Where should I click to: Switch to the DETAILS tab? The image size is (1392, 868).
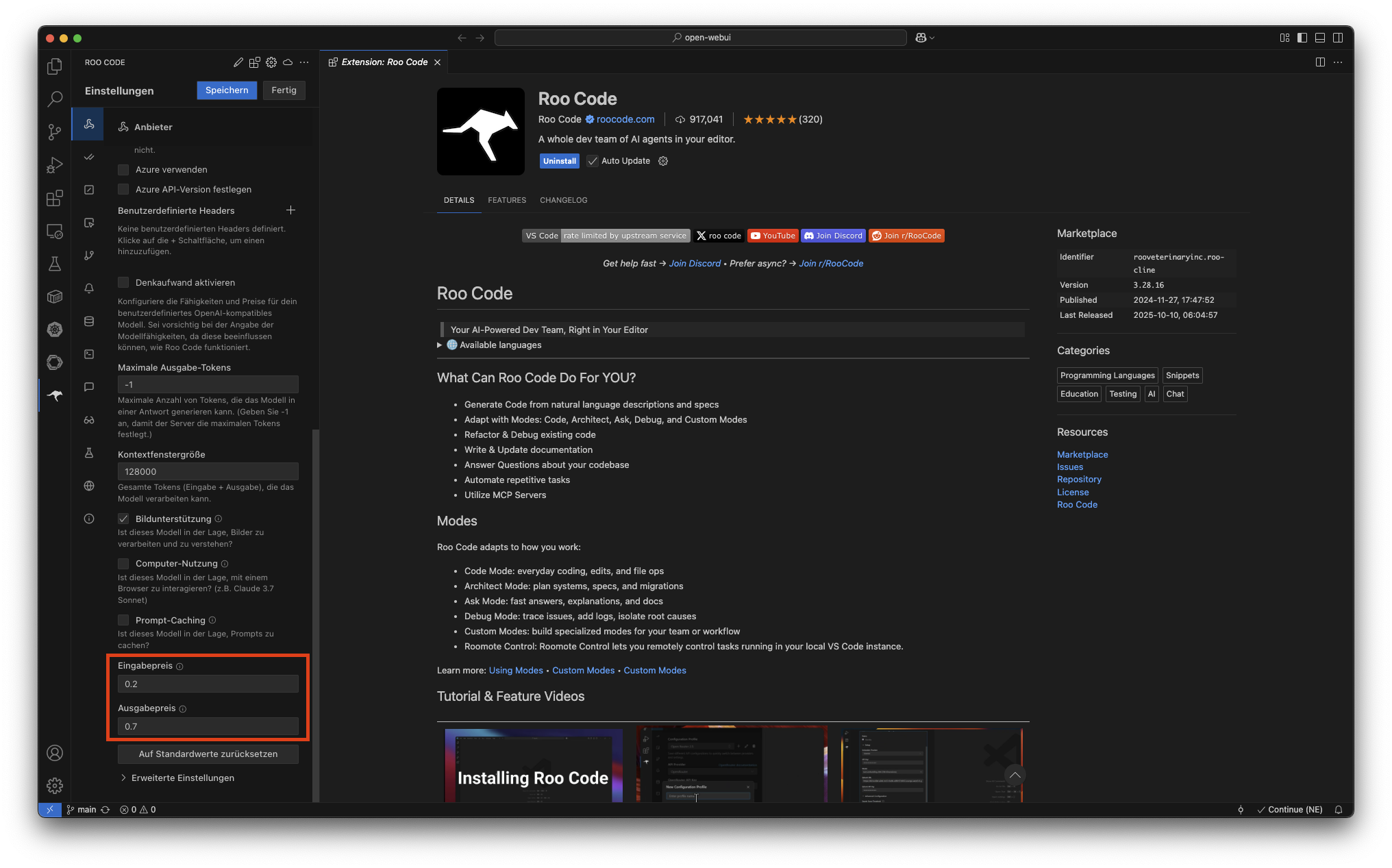459,200
